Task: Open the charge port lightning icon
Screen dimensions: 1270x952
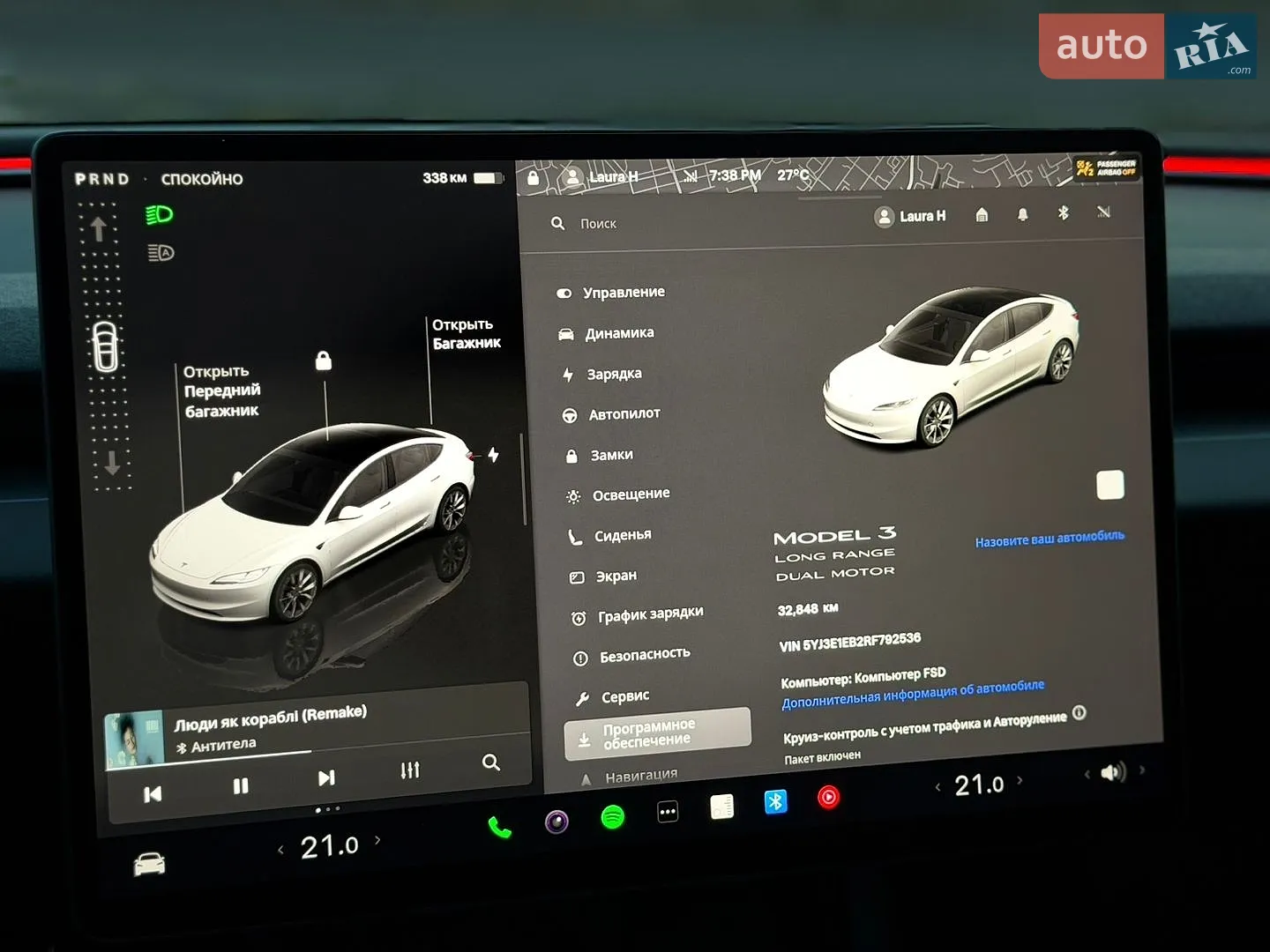Action: point(494,454)
